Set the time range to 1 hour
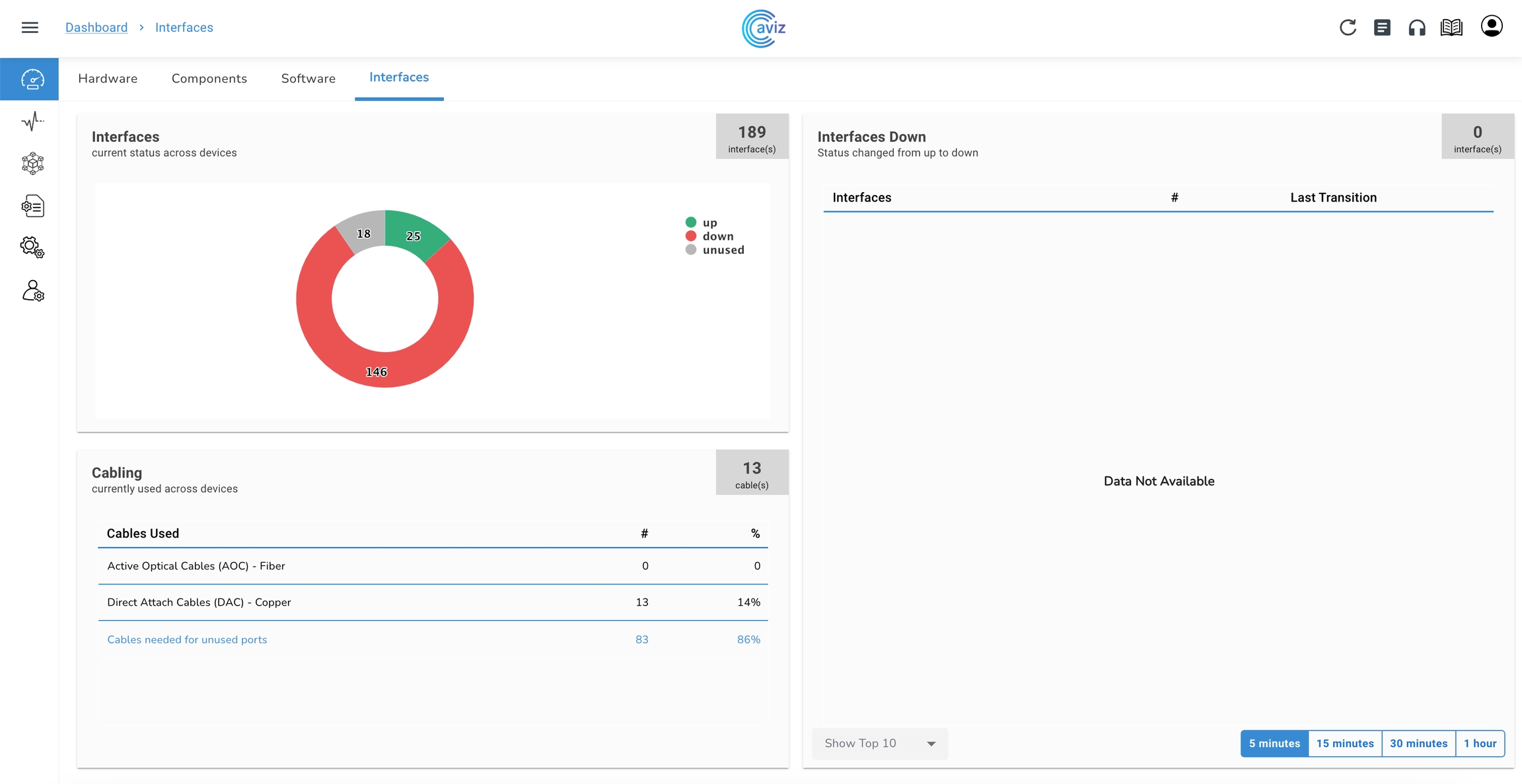Image resolution: width=1522 pixels, height=784 pixels. click(1480, 743)
